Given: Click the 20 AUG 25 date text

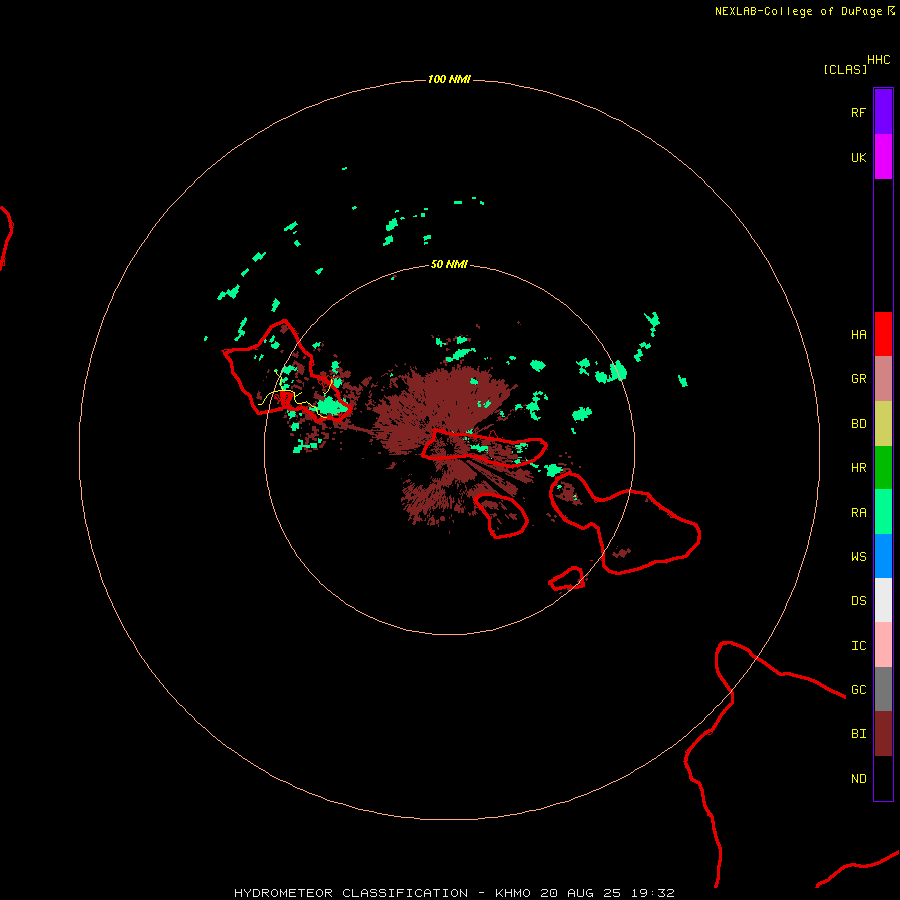Looking at the screenshot, I should tap(580, 893).
